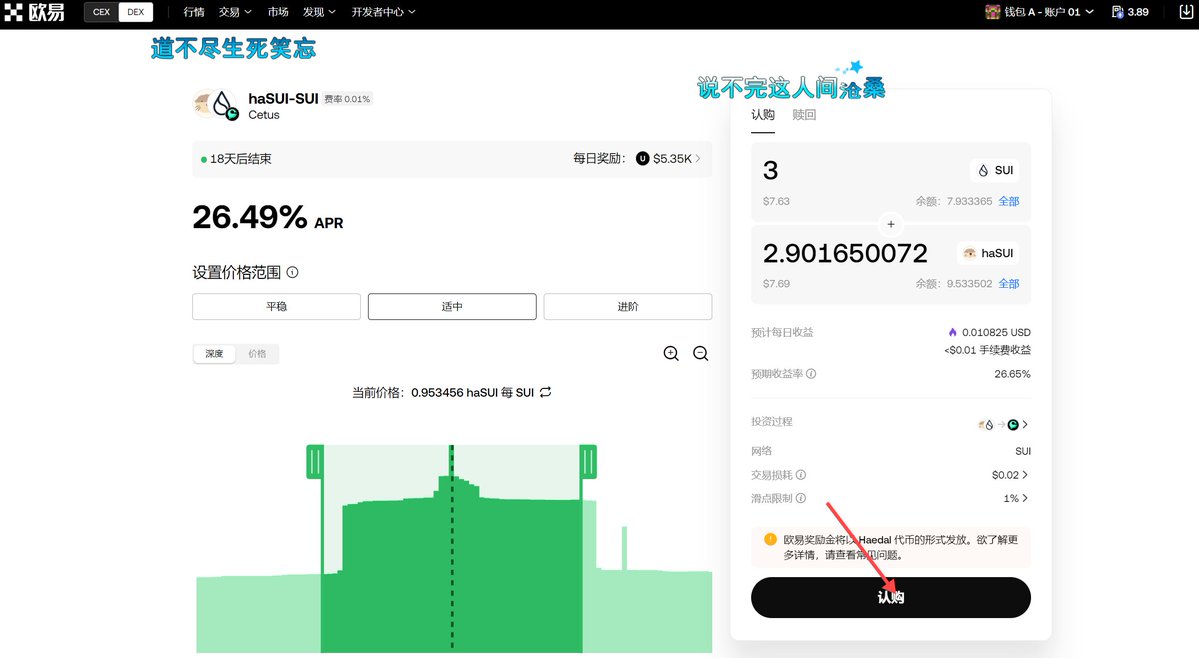Click the 余额: 9.533502 haSUI balance text
Screen dimensions: 1199x658
coord(954,284)
